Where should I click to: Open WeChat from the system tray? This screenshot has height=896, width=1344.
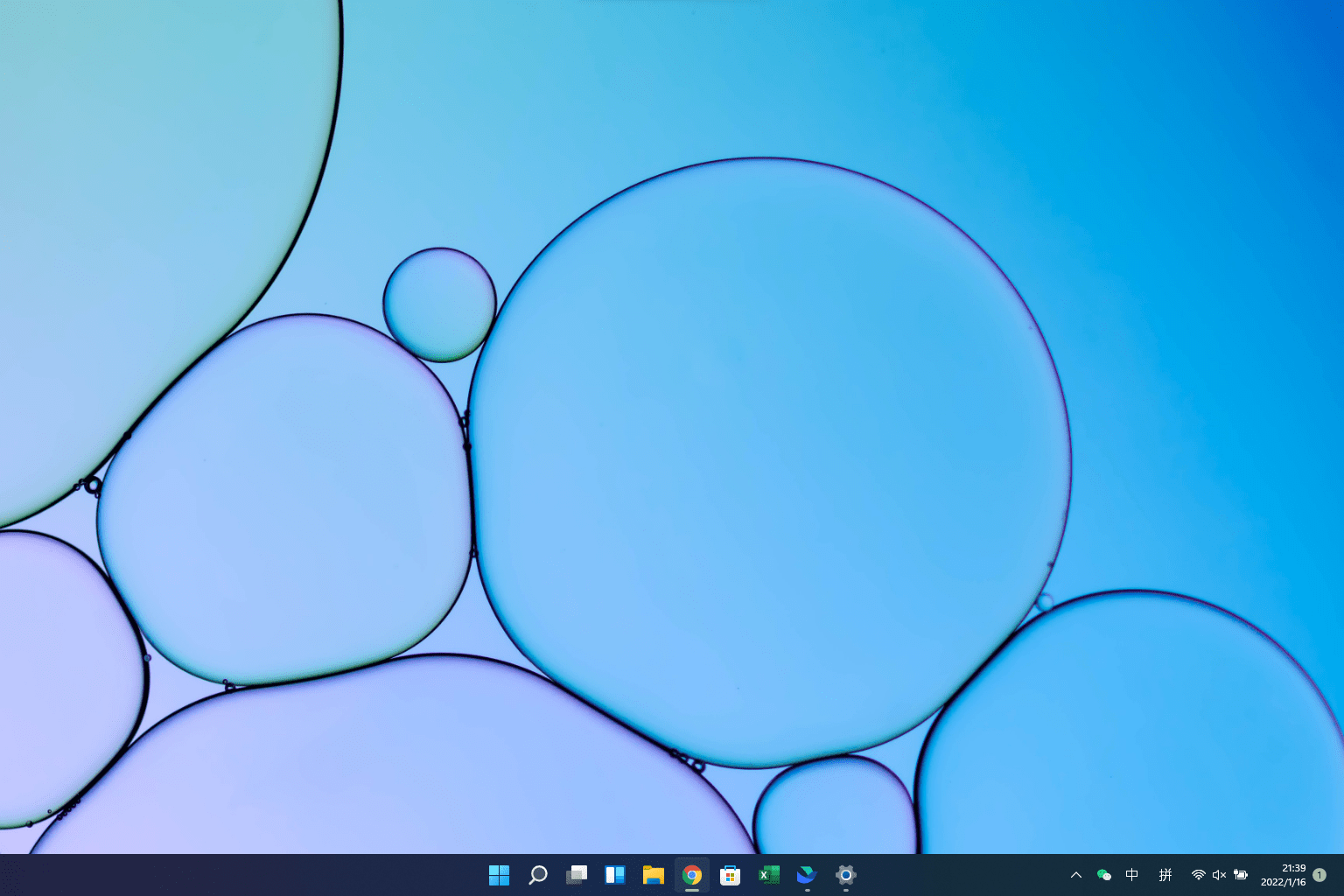click(1104, 875)
